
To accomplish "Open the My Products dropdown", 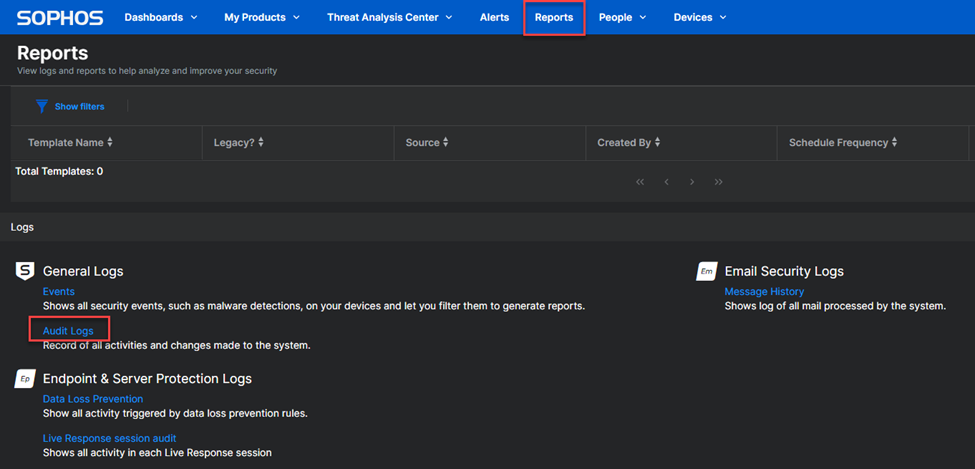I will pyautogui.click(x=261, y=17).
